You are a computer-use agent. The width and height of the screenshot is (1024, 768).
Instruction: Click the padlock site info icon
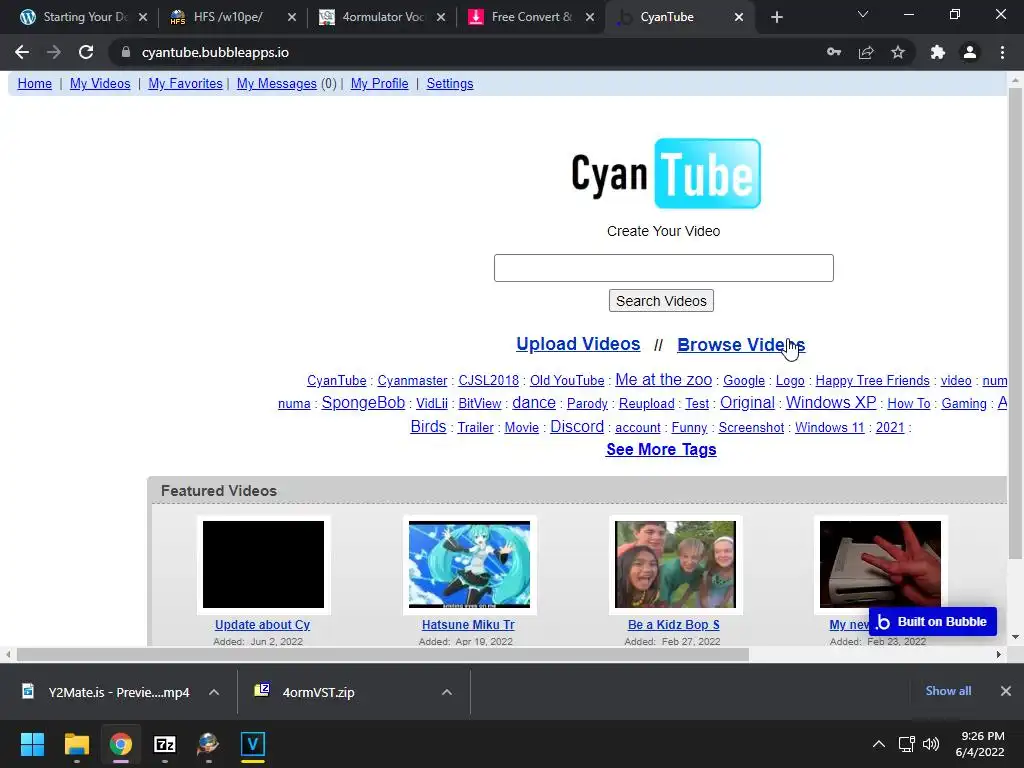tap(126, 52)
